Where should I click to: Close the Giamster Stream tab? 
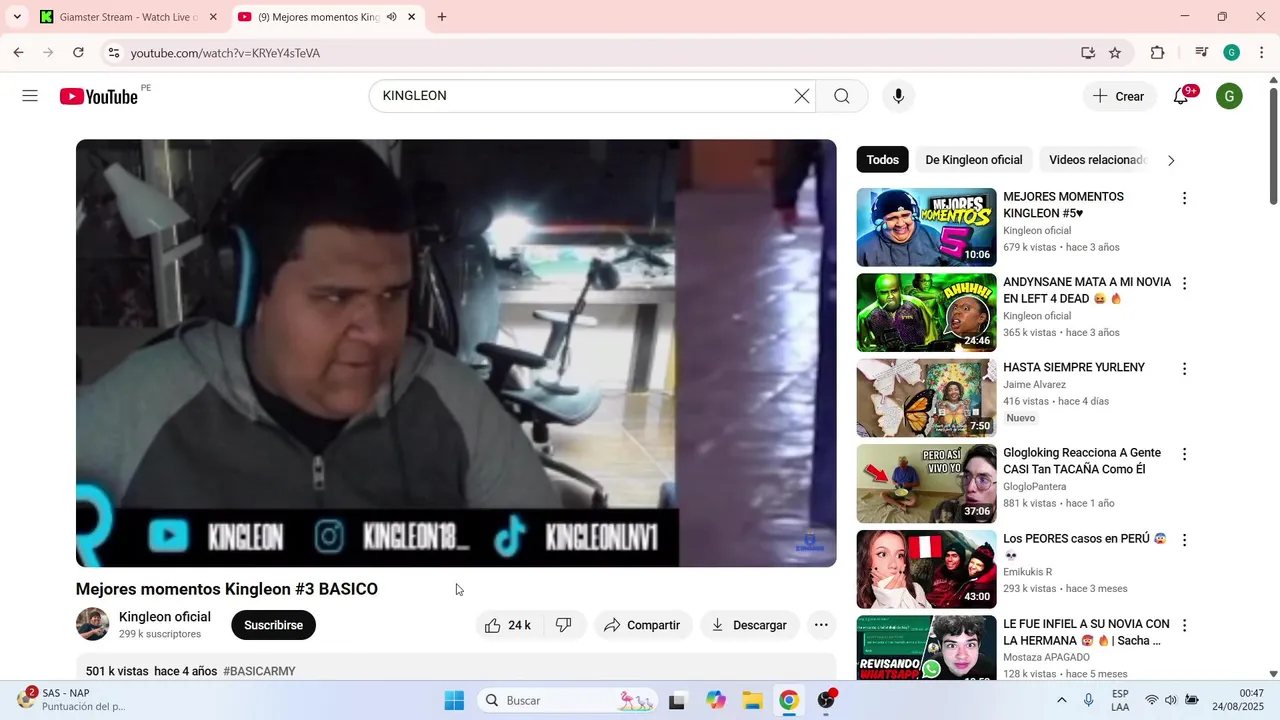coord(213,17)
